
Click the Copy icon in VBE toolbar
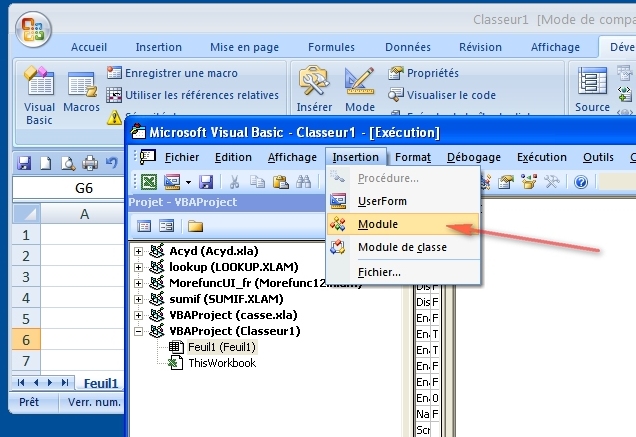[257, 182]
